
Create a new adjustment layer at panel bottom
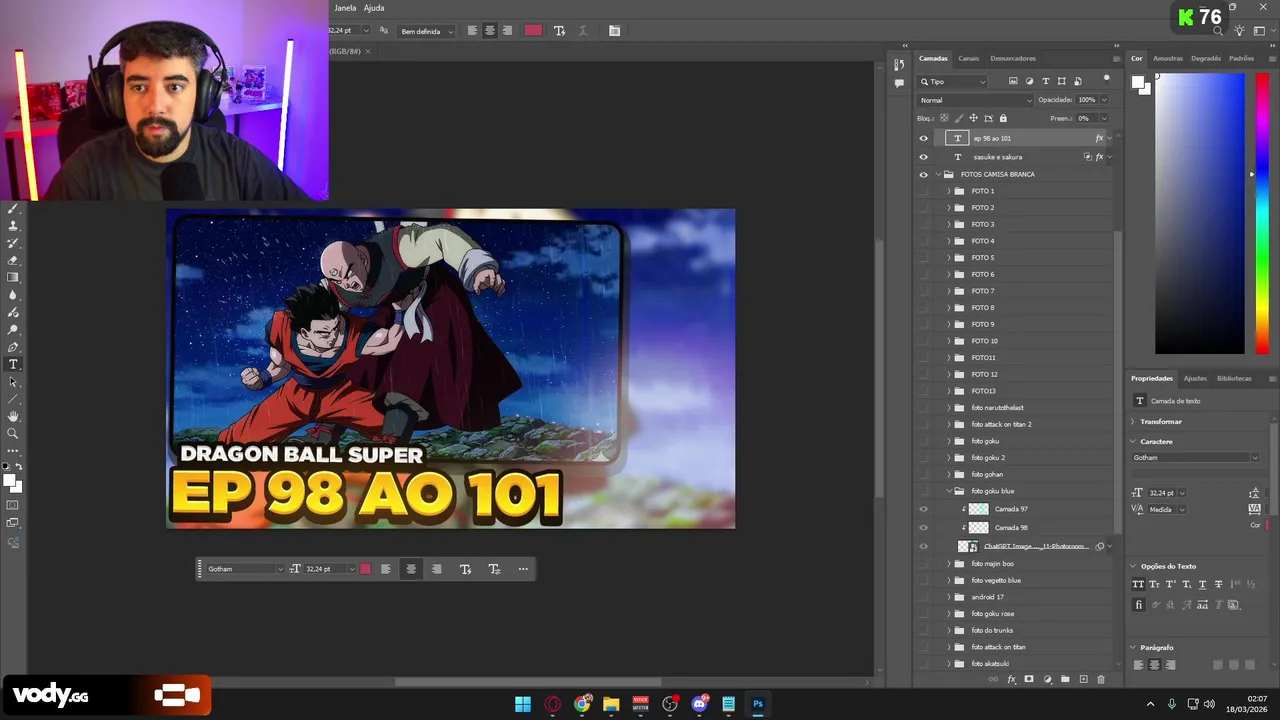click(1047, 679)
